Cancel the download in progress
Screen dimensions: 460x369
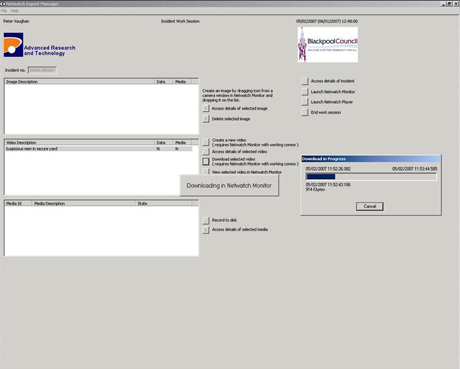pos(370,206)
